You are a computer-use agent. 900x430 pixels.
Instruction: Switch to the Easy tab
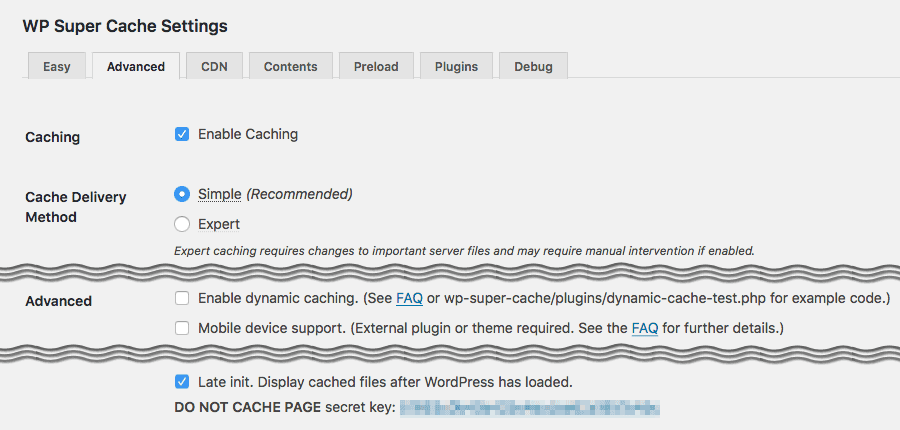(57, 66)
